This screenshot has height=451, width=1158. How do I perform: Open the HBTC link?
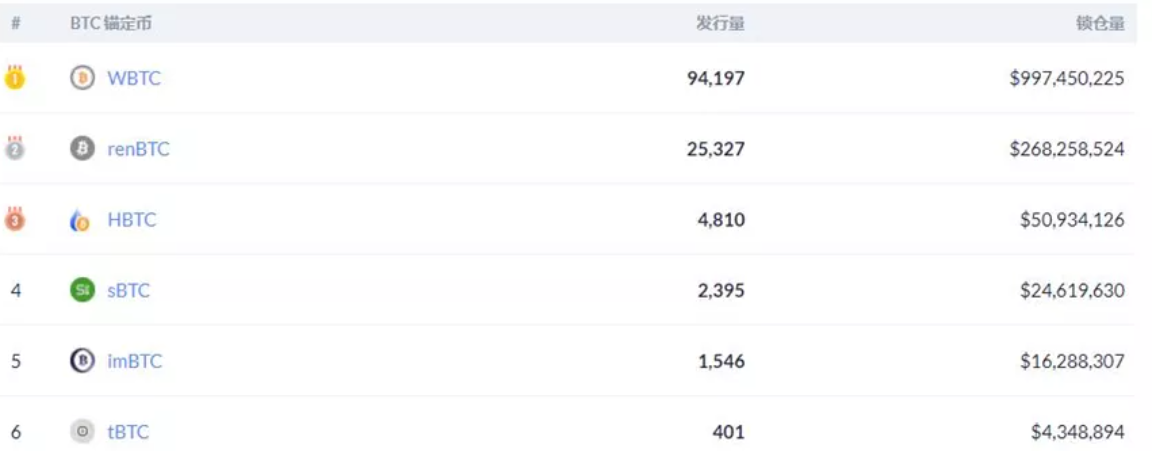[132, 220]
